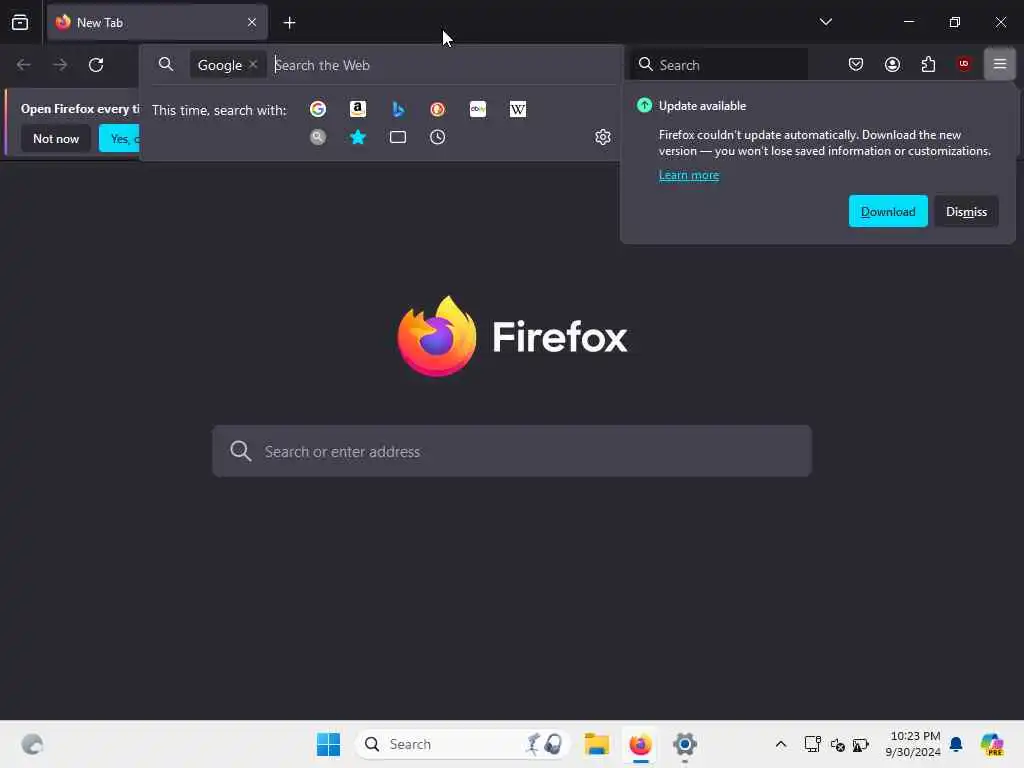Open a new tab with plus button
The width and height of the screenshot is (1024, 768).
[x=289, y=23]
